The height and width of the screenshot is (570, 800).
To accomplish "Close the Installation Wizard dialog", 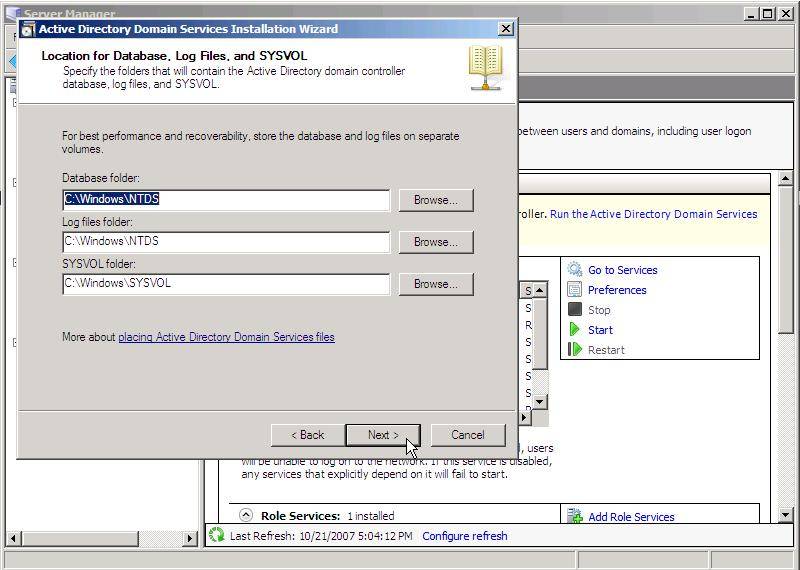I will tap(505, 29).
